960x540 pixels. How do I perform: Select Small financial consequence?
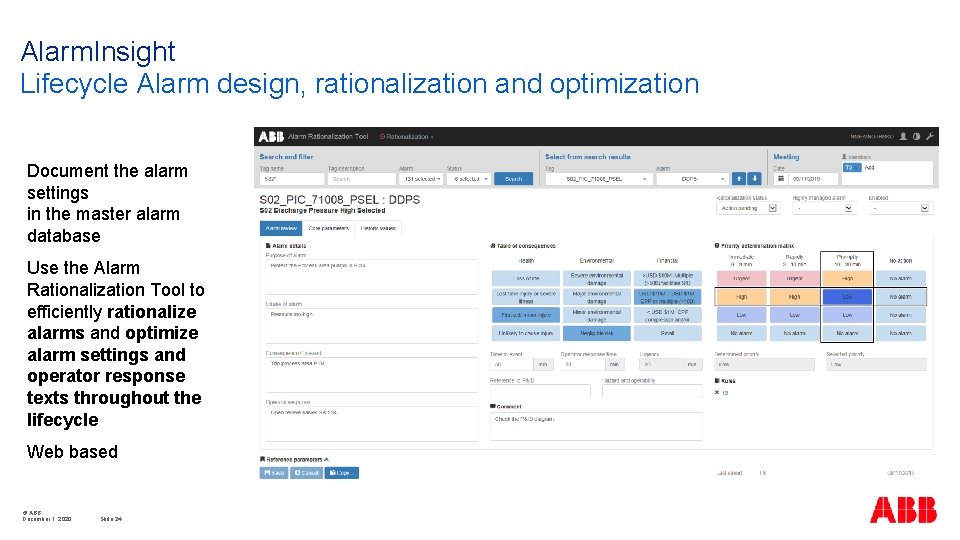coord(667,333)
